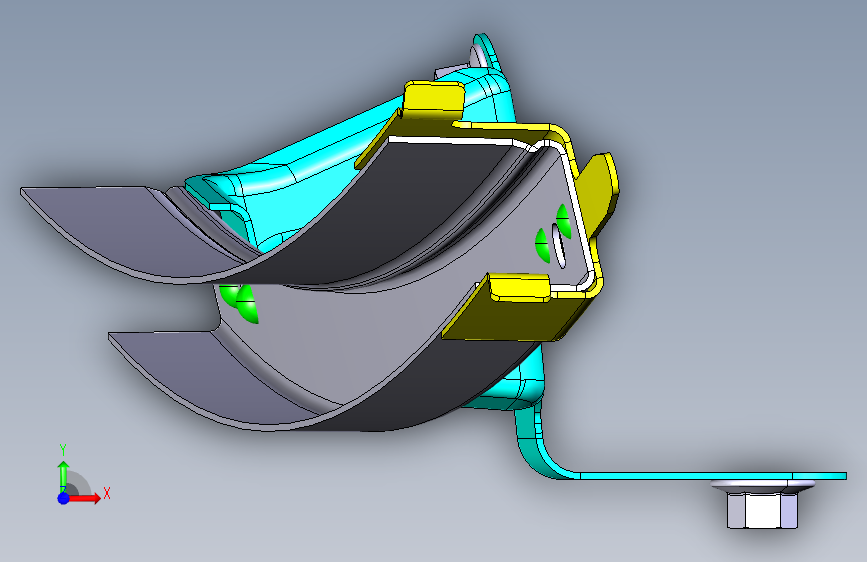The width and height of the screenshot is (867, 562).
Task: Select the white washer at the model's top
Action: tap(478, 56)
